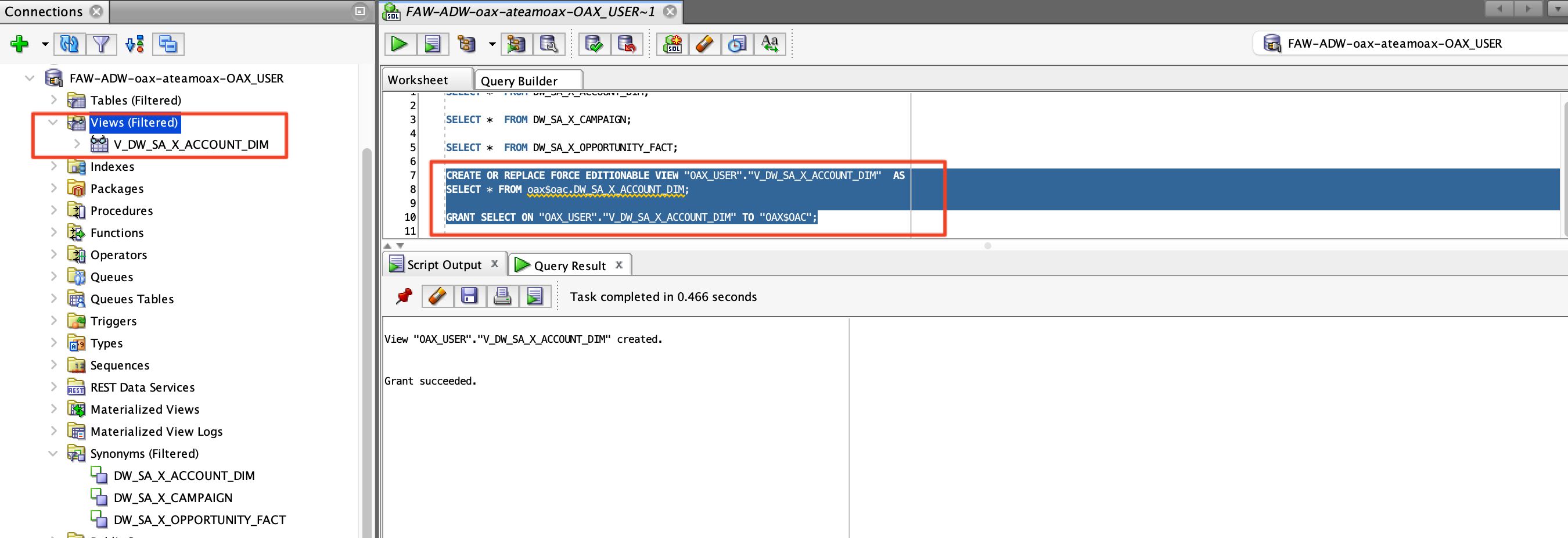Create a new database connection

[20, 43]
